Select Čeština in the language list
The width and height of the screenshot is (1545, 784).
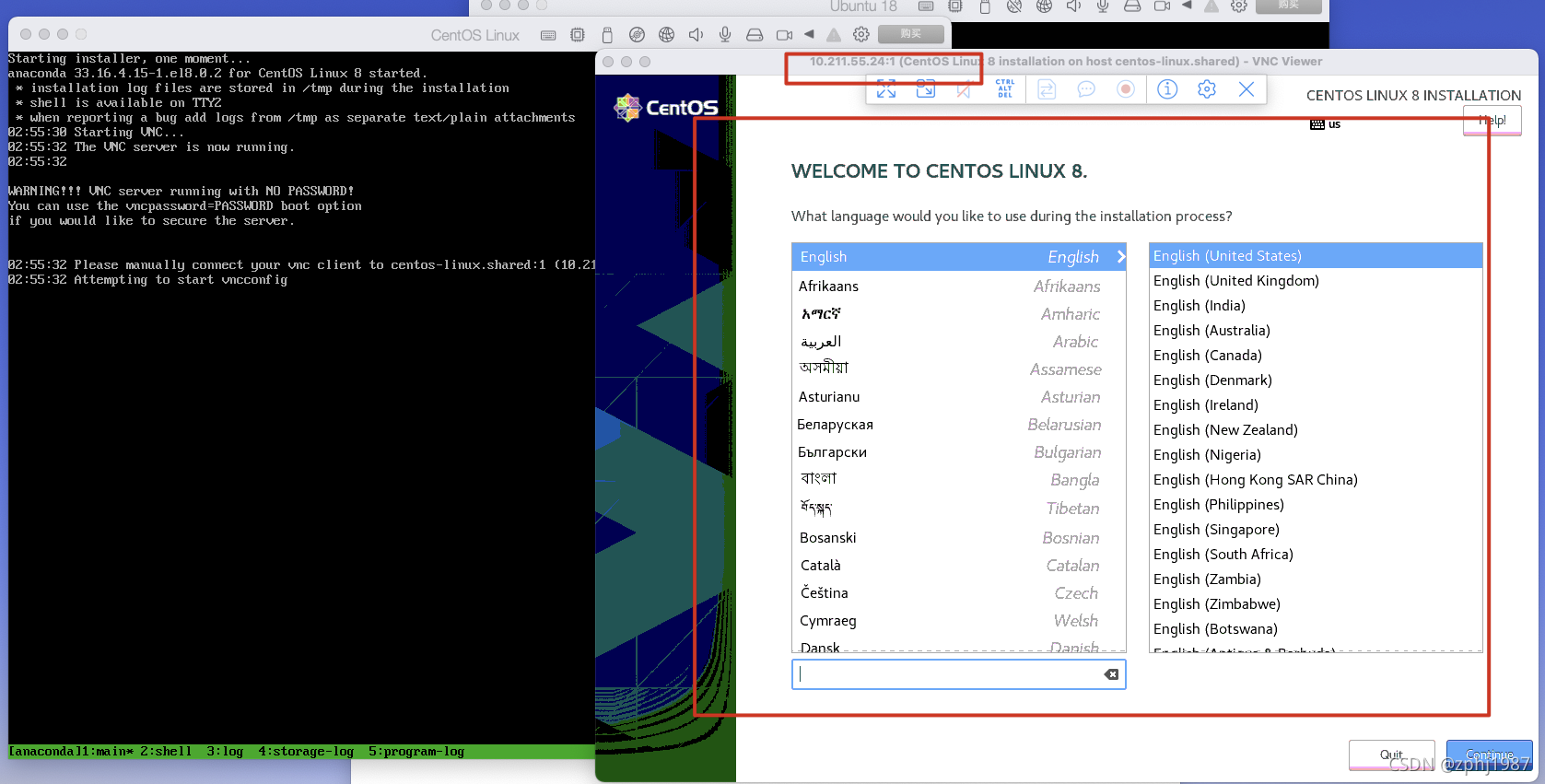click(958, 593)
